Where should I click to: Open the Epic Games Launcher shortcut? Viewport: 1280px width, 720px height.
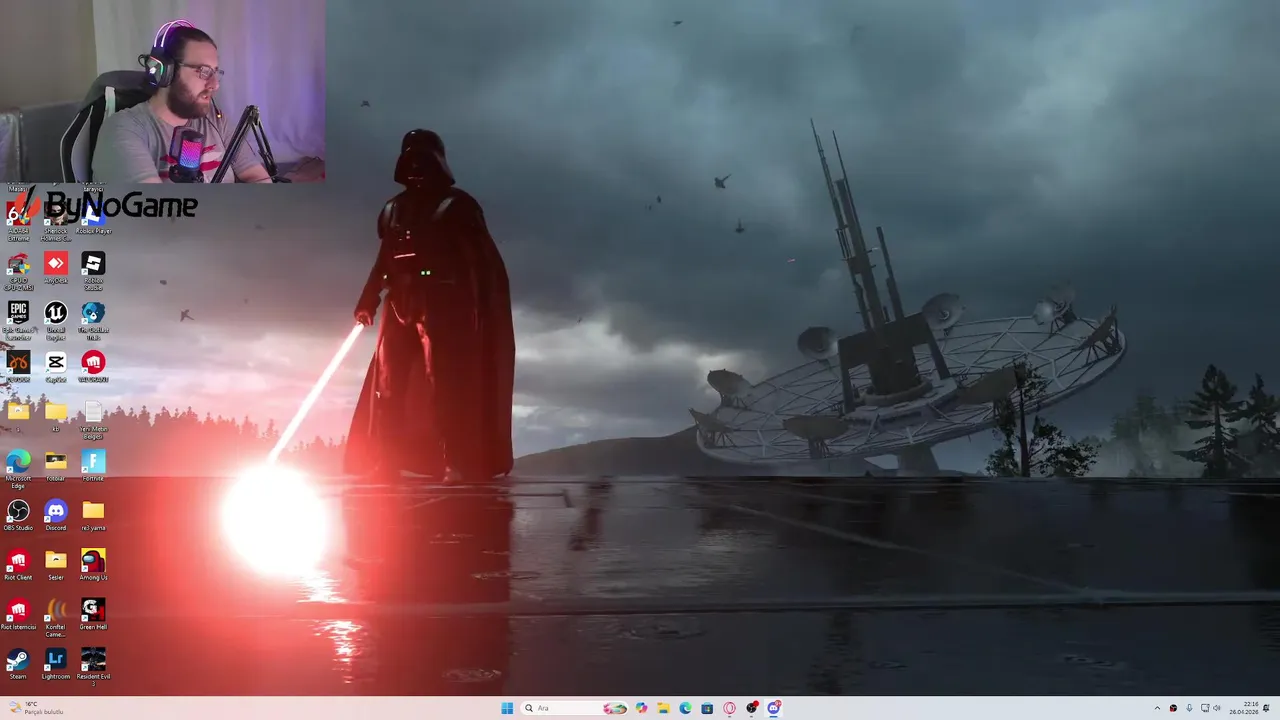click(18, 319)
